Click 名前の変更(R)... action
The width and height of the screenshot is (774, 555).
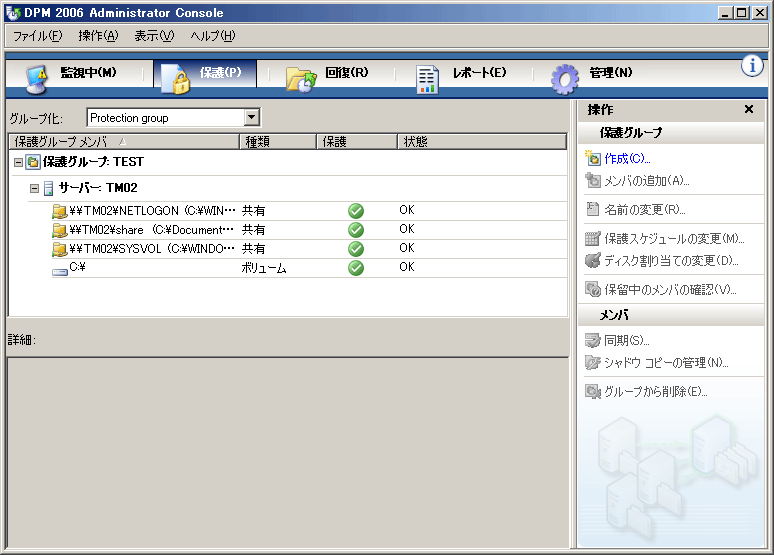pos(645,210)
